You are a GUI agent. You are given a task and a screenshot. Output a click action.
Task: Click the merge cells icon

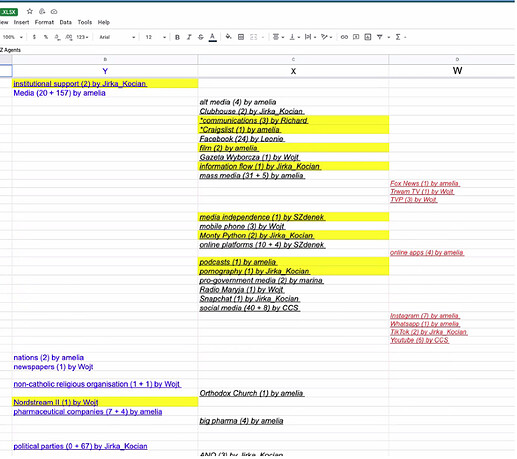(x=253, y=37)
